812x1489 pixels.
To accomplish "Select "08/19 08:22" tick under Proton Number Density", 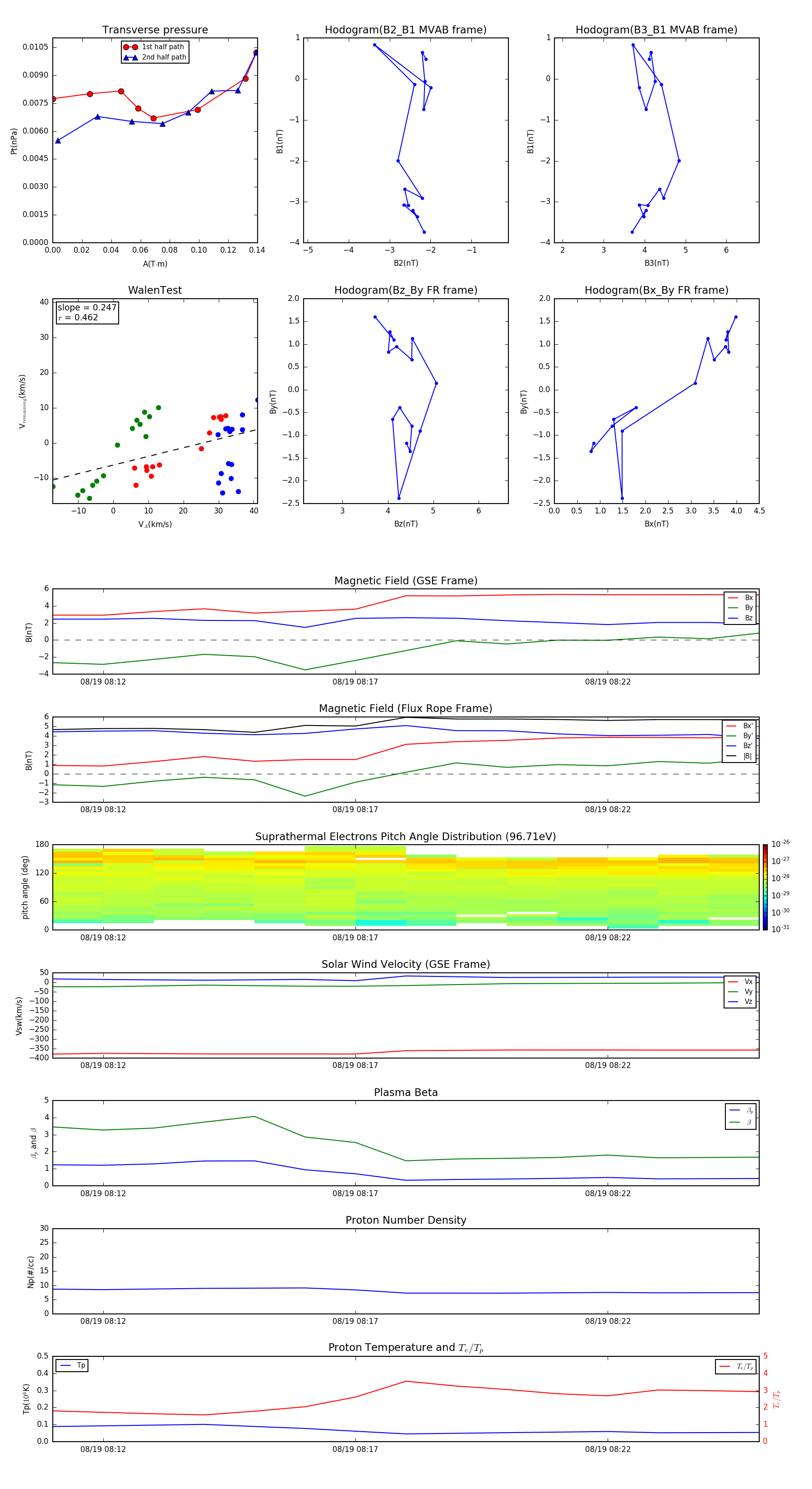I will 607,1321.
